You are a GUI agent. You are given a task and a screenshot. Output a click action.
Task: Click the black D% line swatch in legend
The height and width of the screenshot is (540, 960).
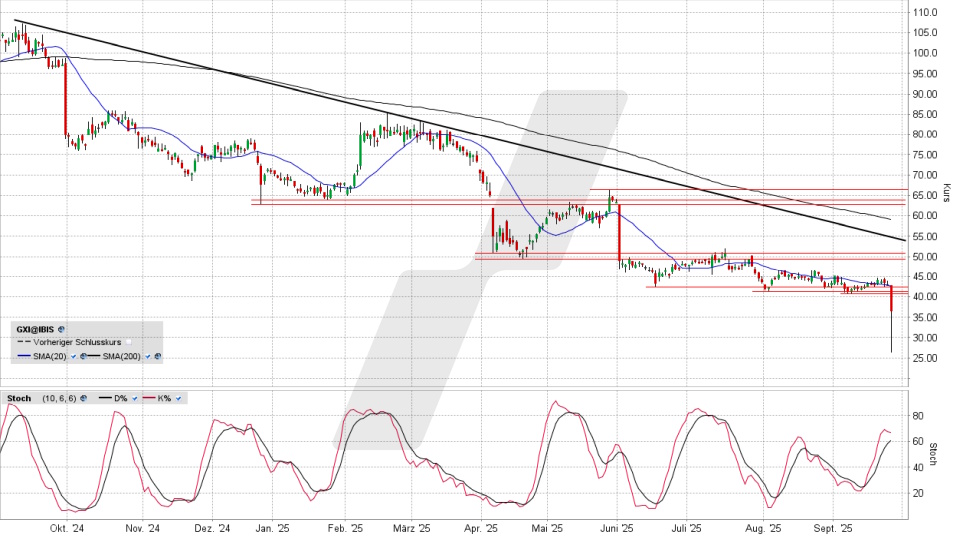coord(107,398)
